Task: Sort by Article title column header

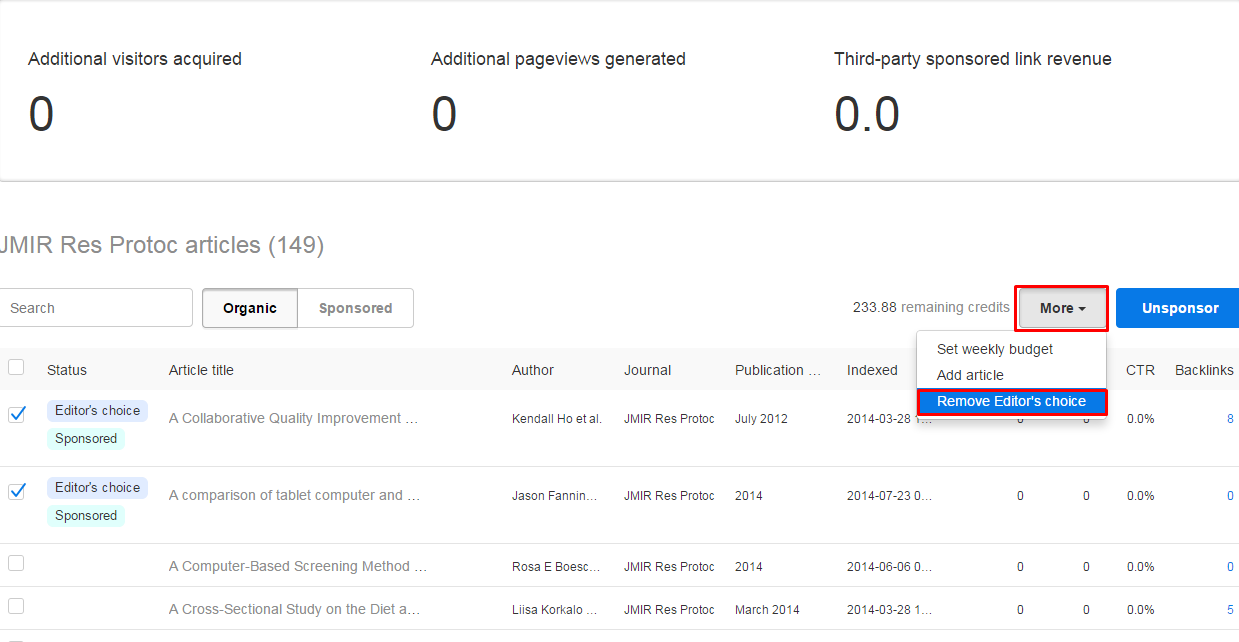Action: [x=201, y=370]
